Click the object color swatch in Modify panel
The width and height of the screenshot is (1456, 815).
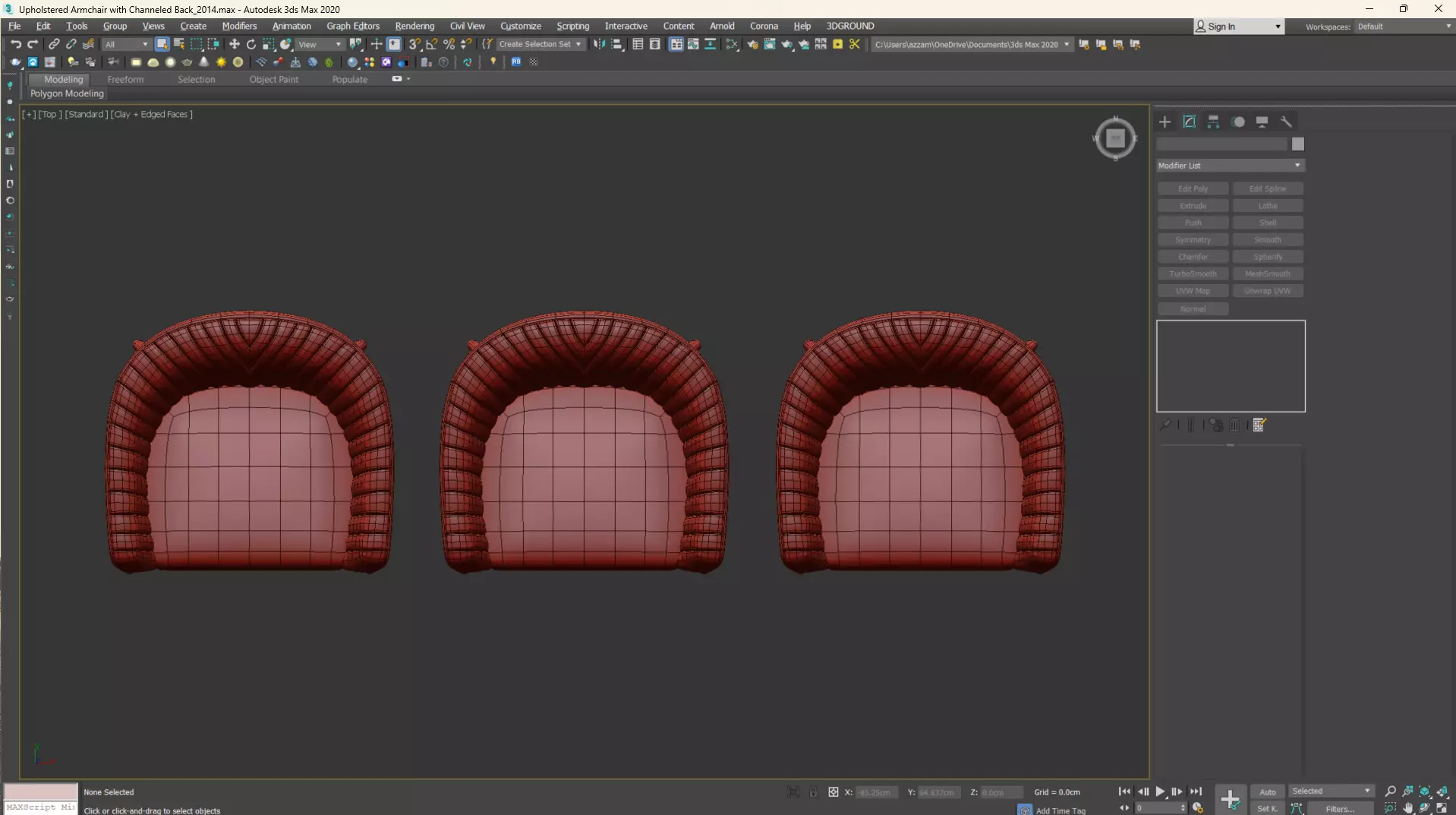pos(1297,144)
